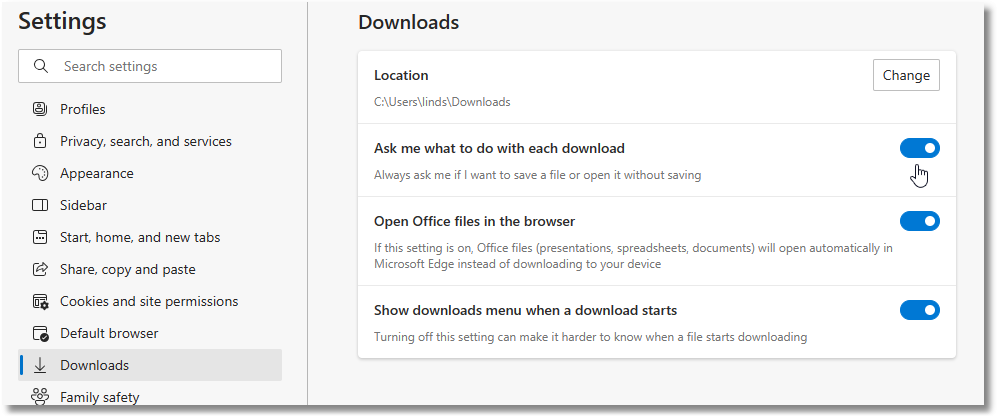Click the magnifier icon in search box
The image size is (998, 419).
tap(41, 66)
